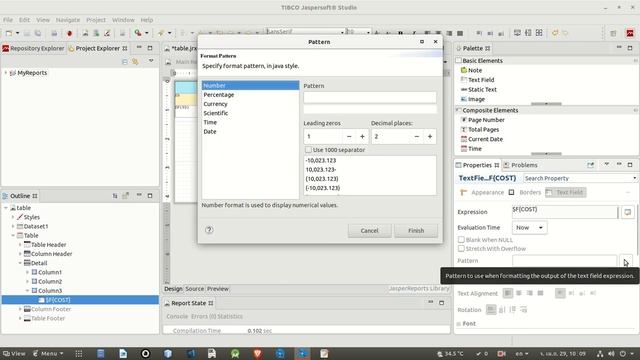Switch to Project Explorer tab
Screen dimensions: 640x360
98,48
